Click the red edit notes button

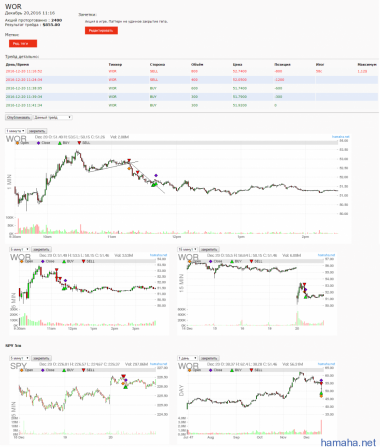[x=101, y=30]
